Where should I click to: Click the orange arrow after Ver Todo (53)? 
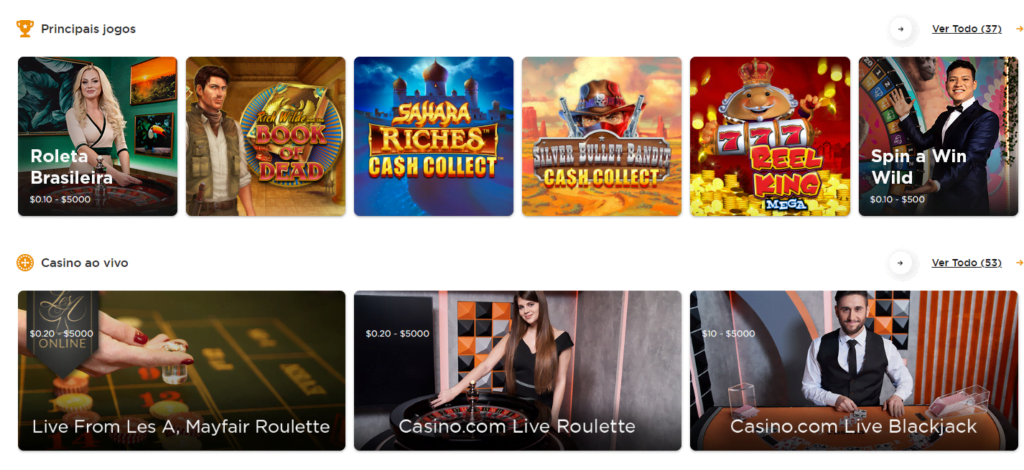coord(1019,262)
